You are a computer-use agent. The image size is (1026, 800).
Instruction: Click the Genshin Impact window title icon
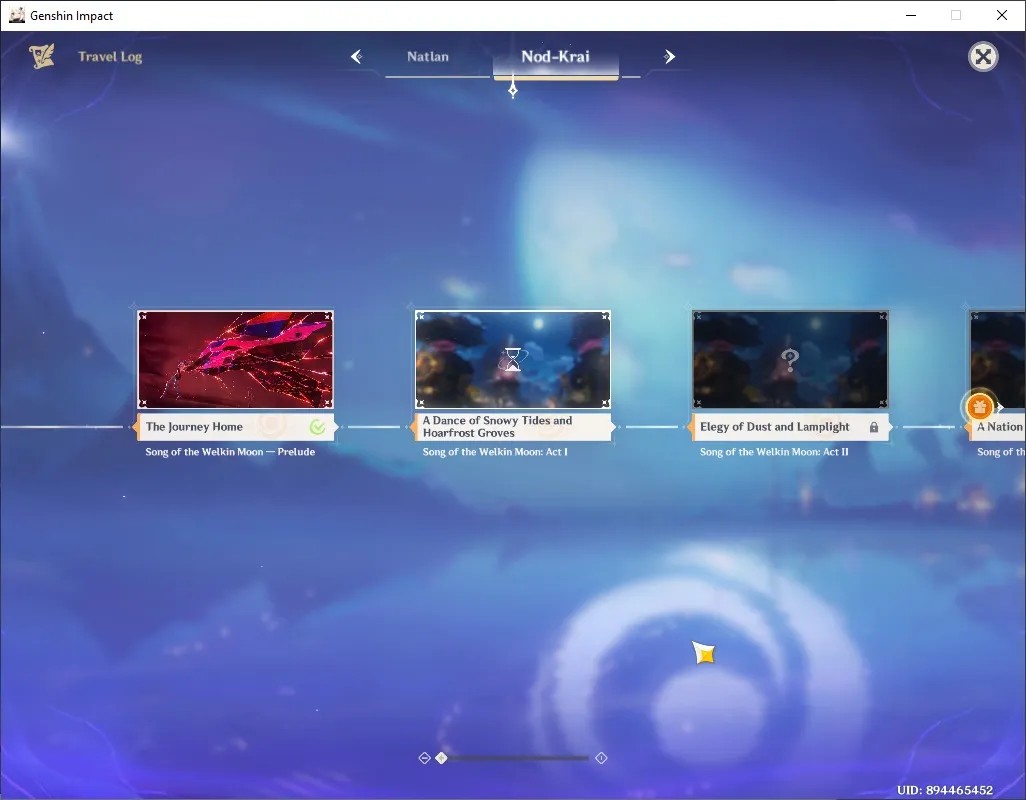point(16,15)
